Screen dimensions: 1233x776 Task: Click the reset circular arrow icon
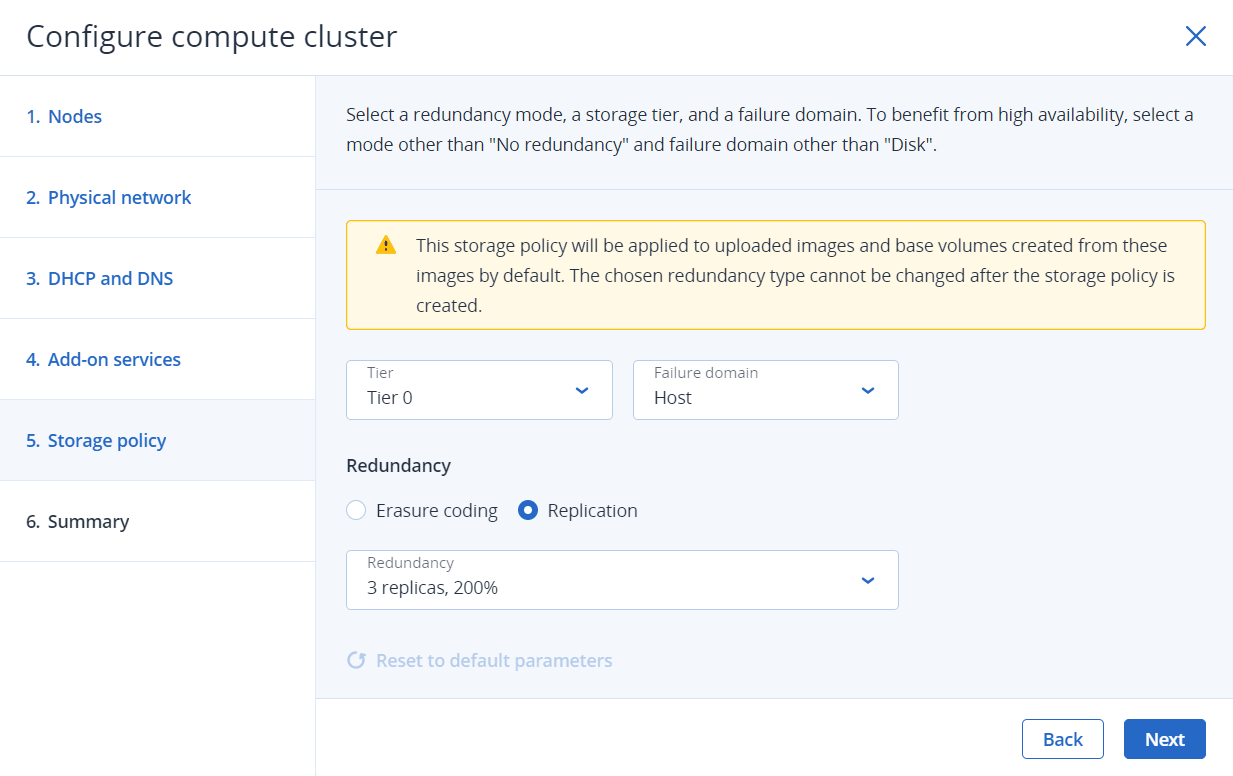point(356,661)
